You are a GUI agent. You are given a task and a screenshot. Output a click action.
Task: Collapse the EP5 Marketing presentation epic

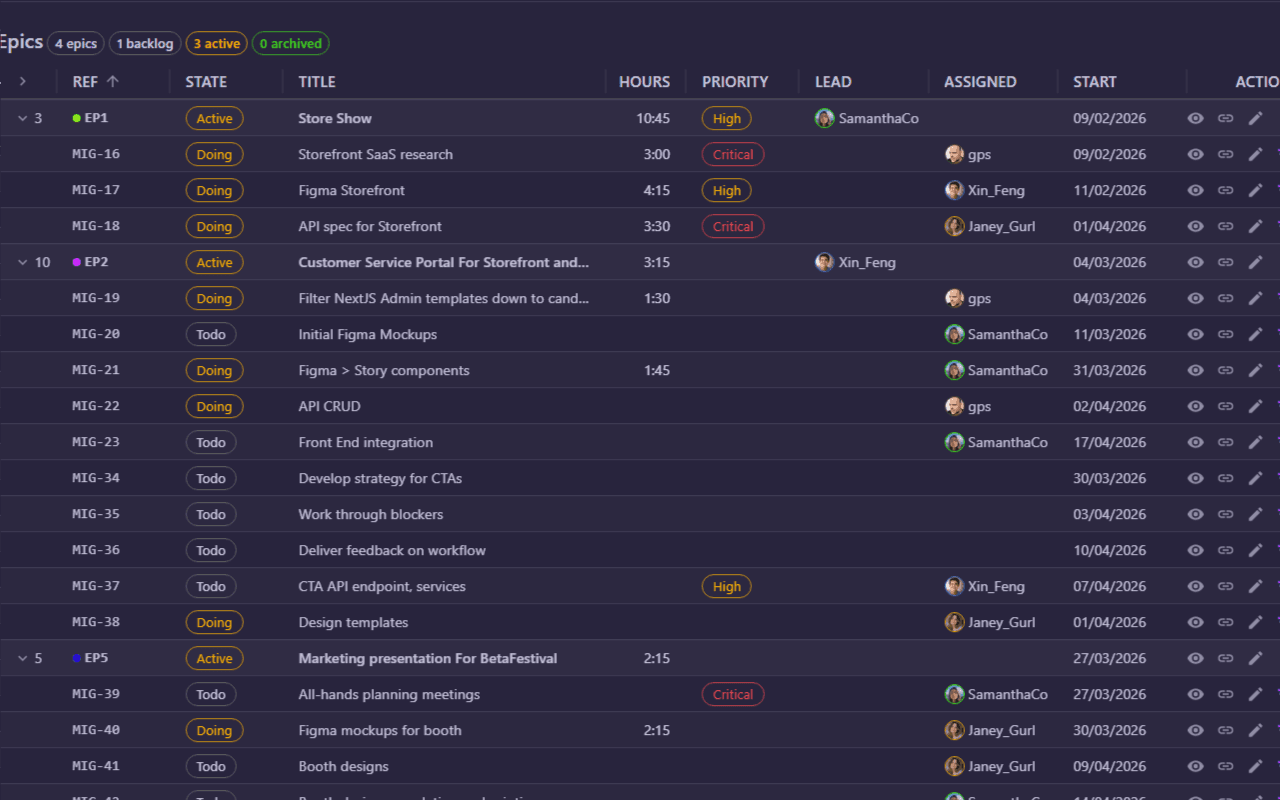(x=23, y=658)
